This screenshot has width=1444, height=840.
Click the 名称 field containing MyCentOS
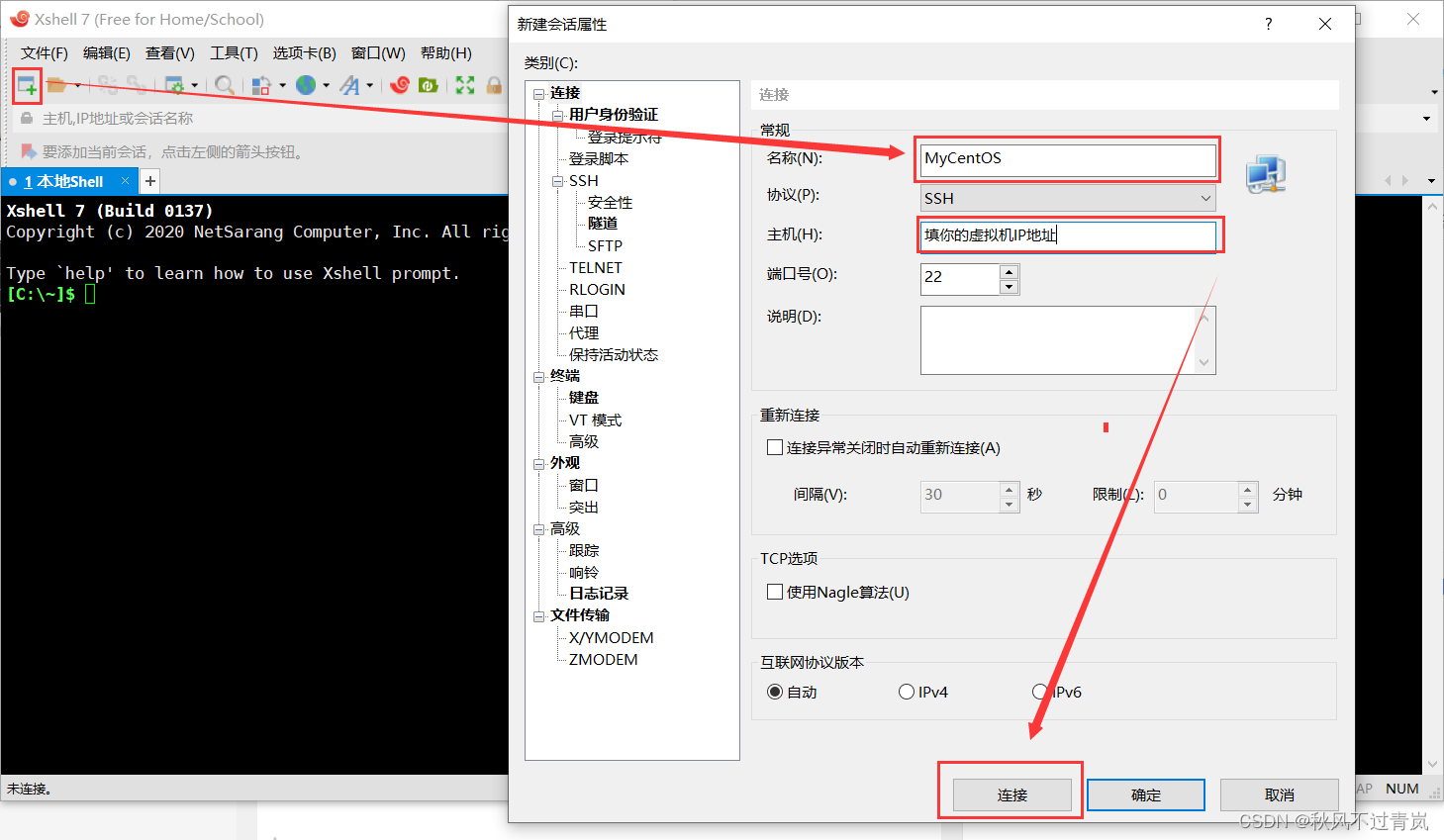click(1068, 158)
